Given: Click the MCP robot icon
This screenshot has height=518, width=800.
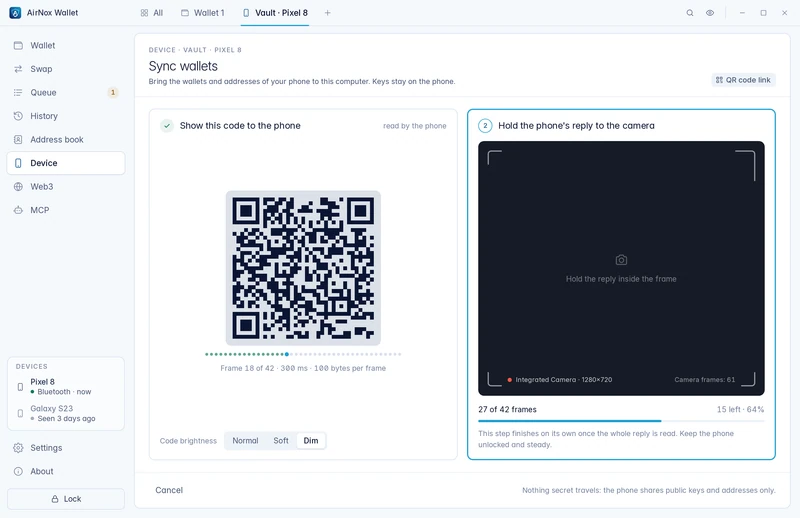Looking at the screenshot, I should tap(18, 210).
